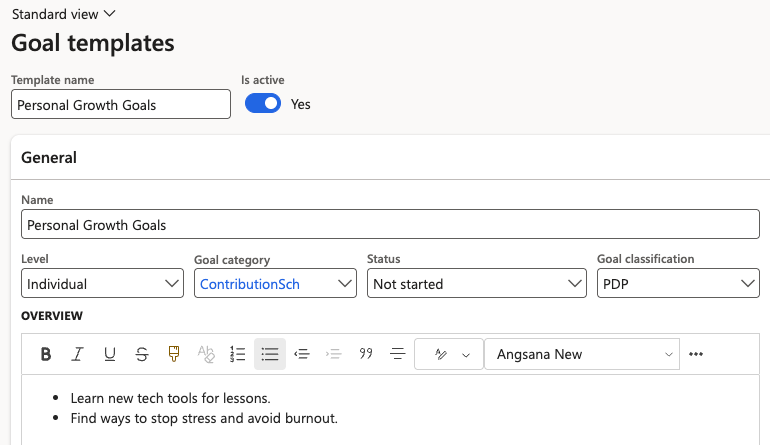Select the format painter brush icon
The height and width of the screenshot is (445, 770).
[x=174, y=354]
